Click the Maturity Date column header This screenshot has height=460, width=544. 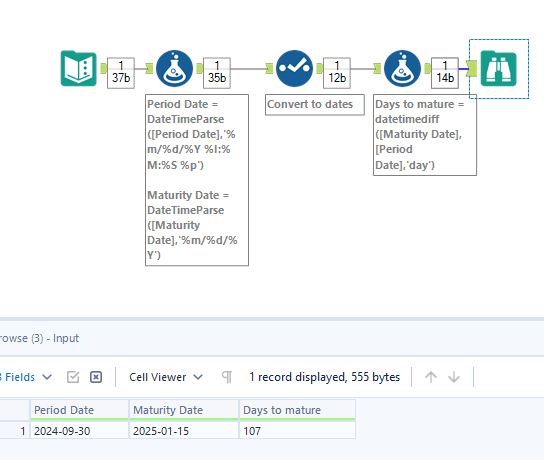click(x=184, y=410)
